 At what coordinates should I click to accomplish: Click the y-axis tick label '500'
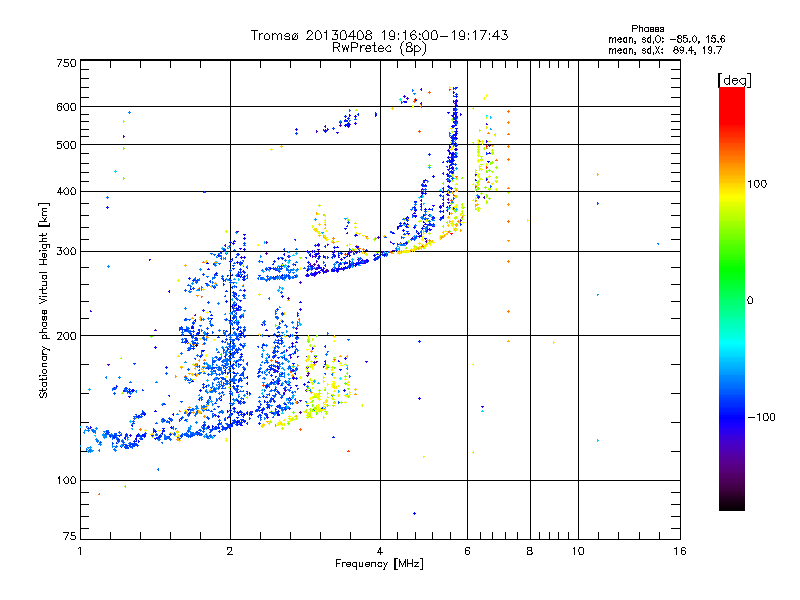pyautogui.click(x=66, y=145)
